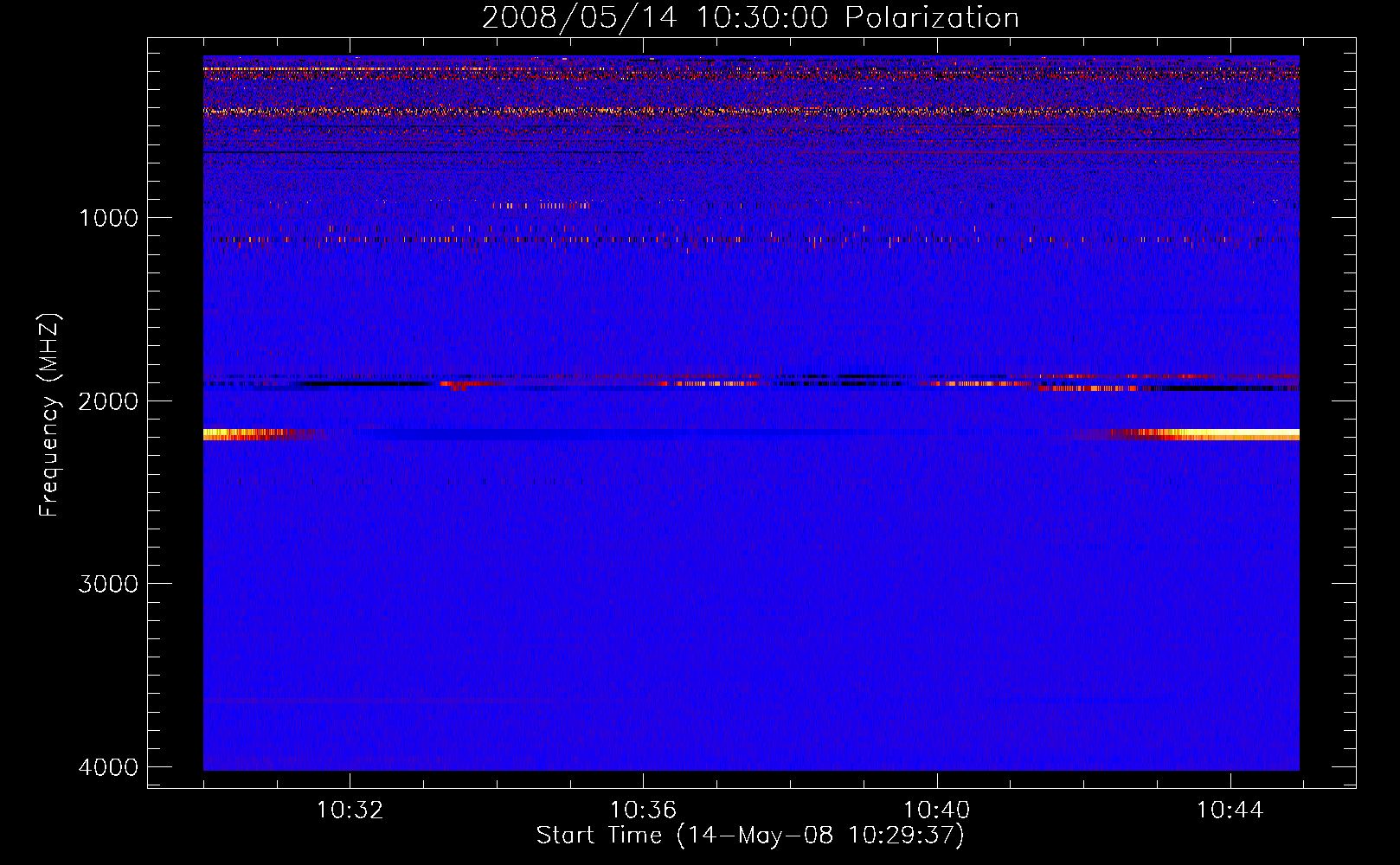Click the 1000 frequency tick label
The height and width of the screenshot is (865, 1400).
pyautogui.click(x=108, y=217)
